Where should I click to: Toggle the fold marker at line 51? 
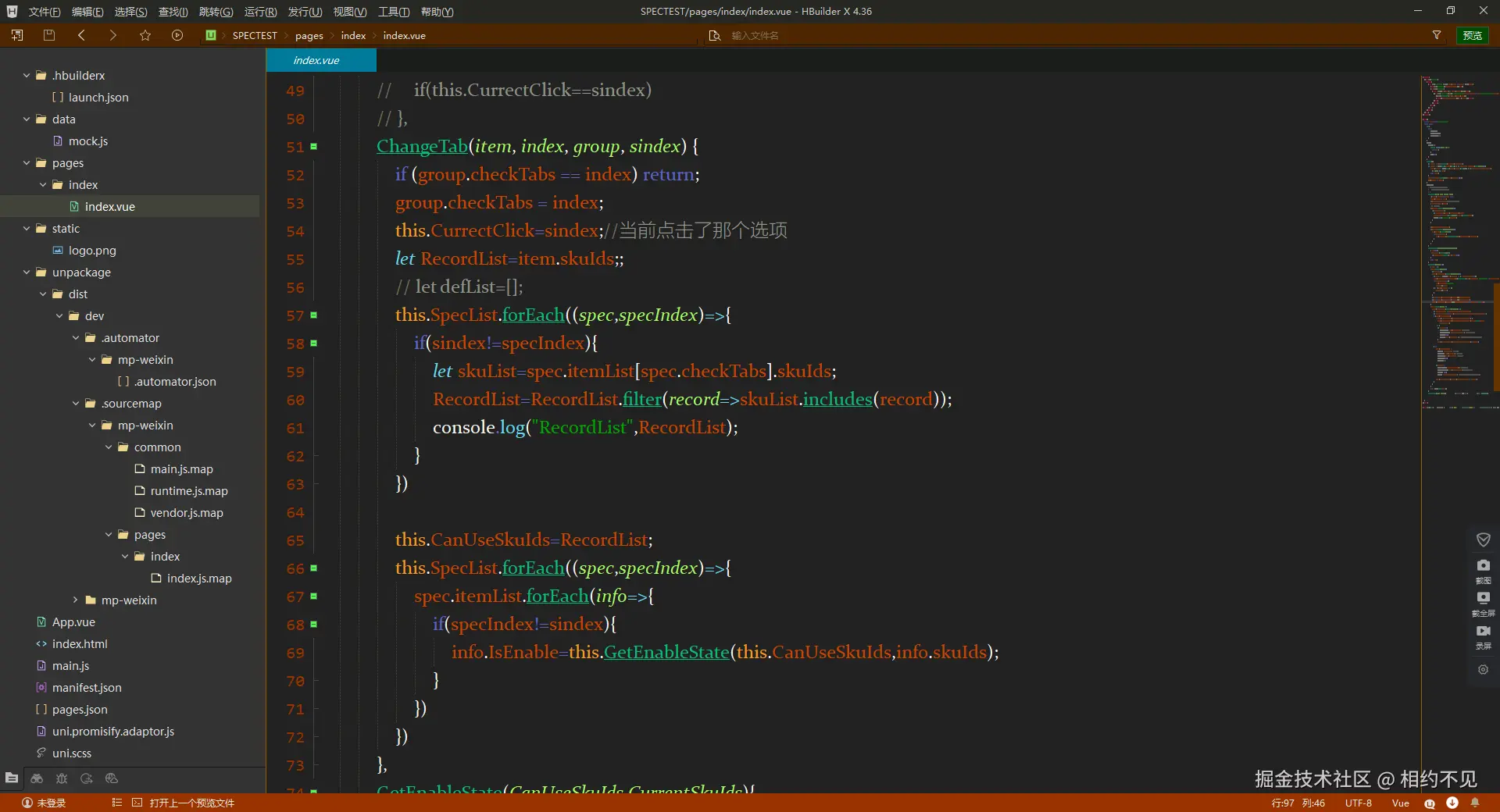tap(314, 146)
